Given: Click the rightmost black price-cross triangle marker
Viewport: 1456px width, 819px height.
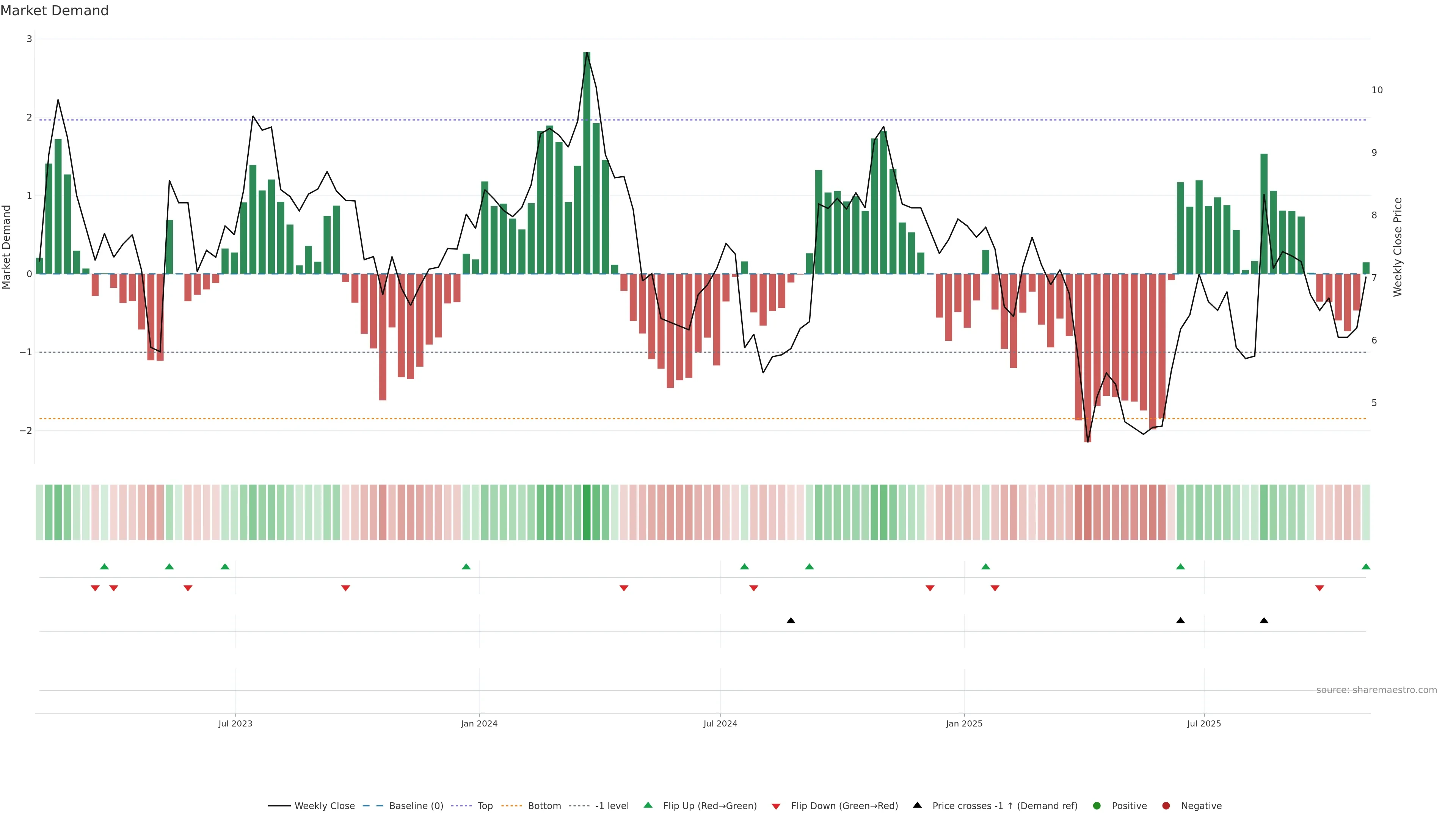Looking at the screenshot, I should [x=1264, y=621].
